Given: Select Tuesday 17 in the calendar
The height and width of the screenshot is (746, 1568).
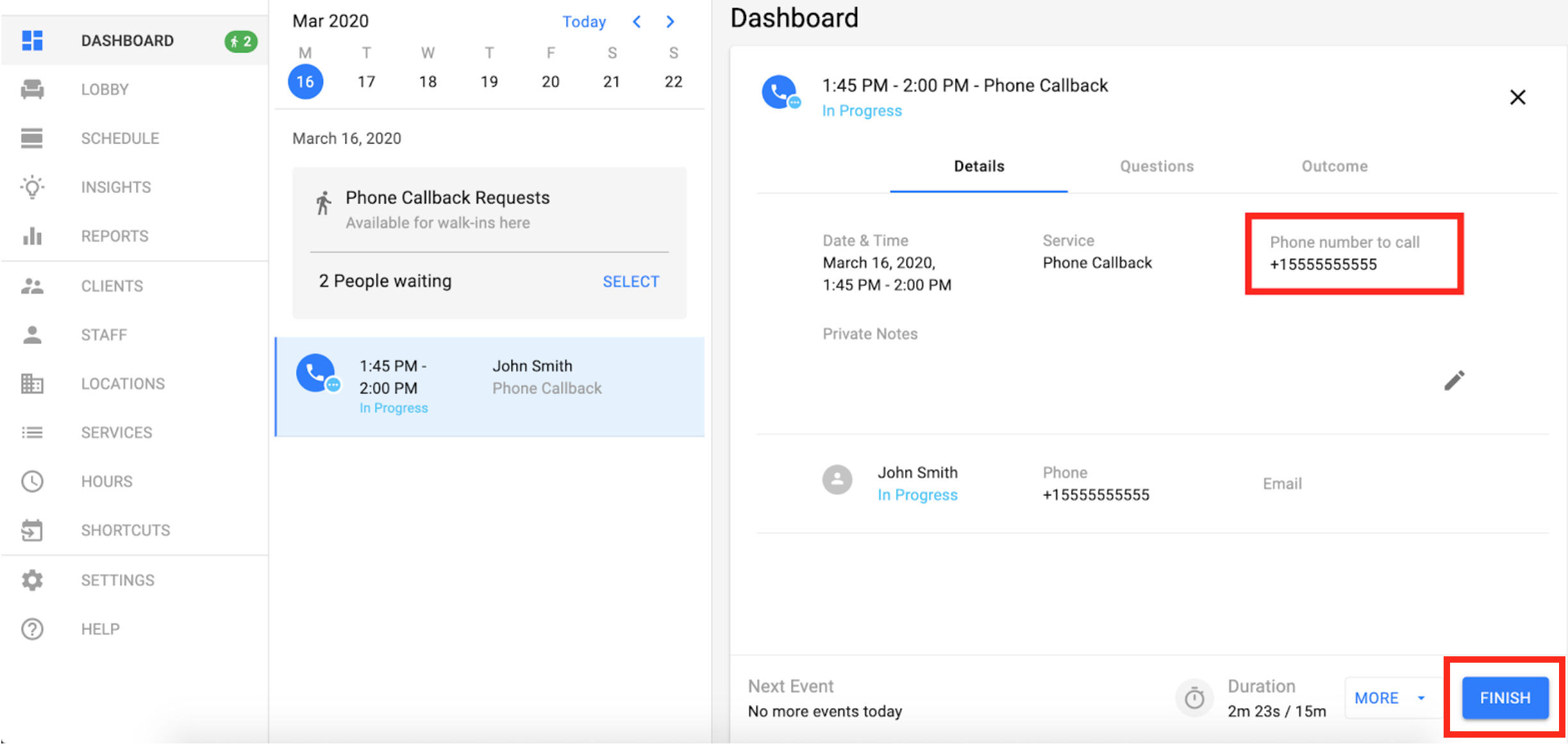Looking at the screenshot, I should point(366,81).
